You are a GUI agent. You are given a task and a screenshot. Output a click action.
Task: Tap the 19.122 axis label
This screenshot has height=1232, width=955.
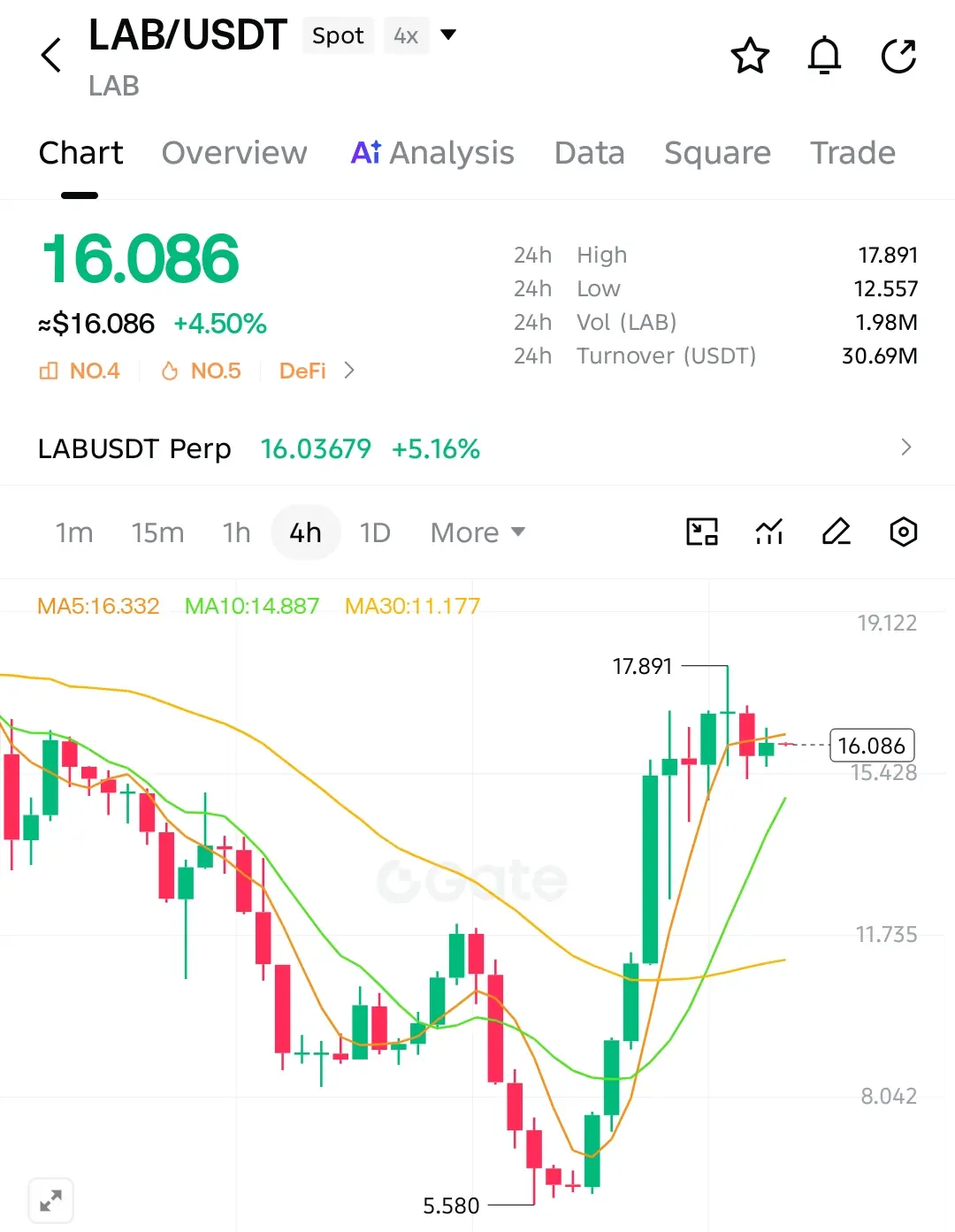(887, 623)
